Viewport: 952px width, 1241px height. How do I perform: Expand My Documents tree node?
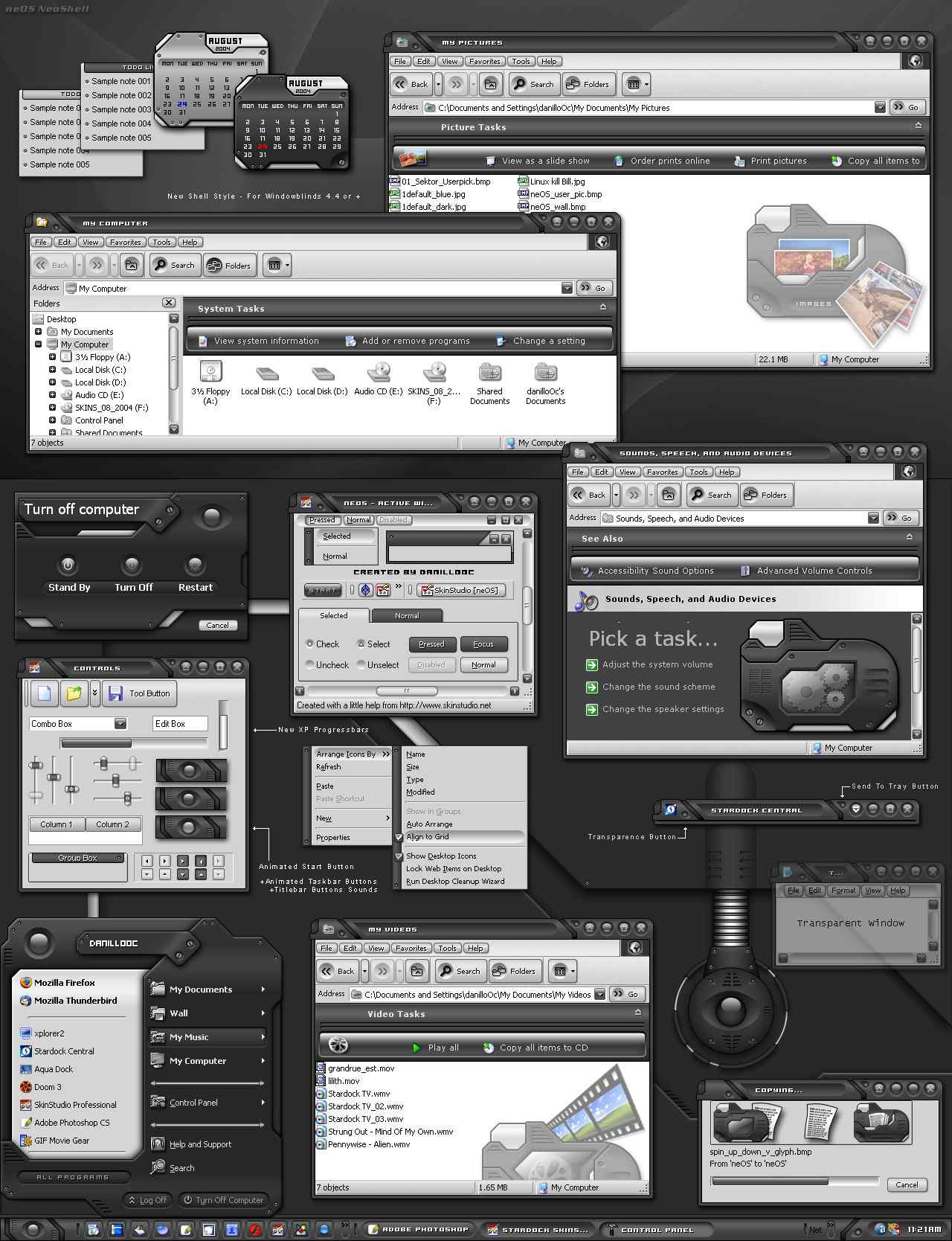[x=38, y=331]
